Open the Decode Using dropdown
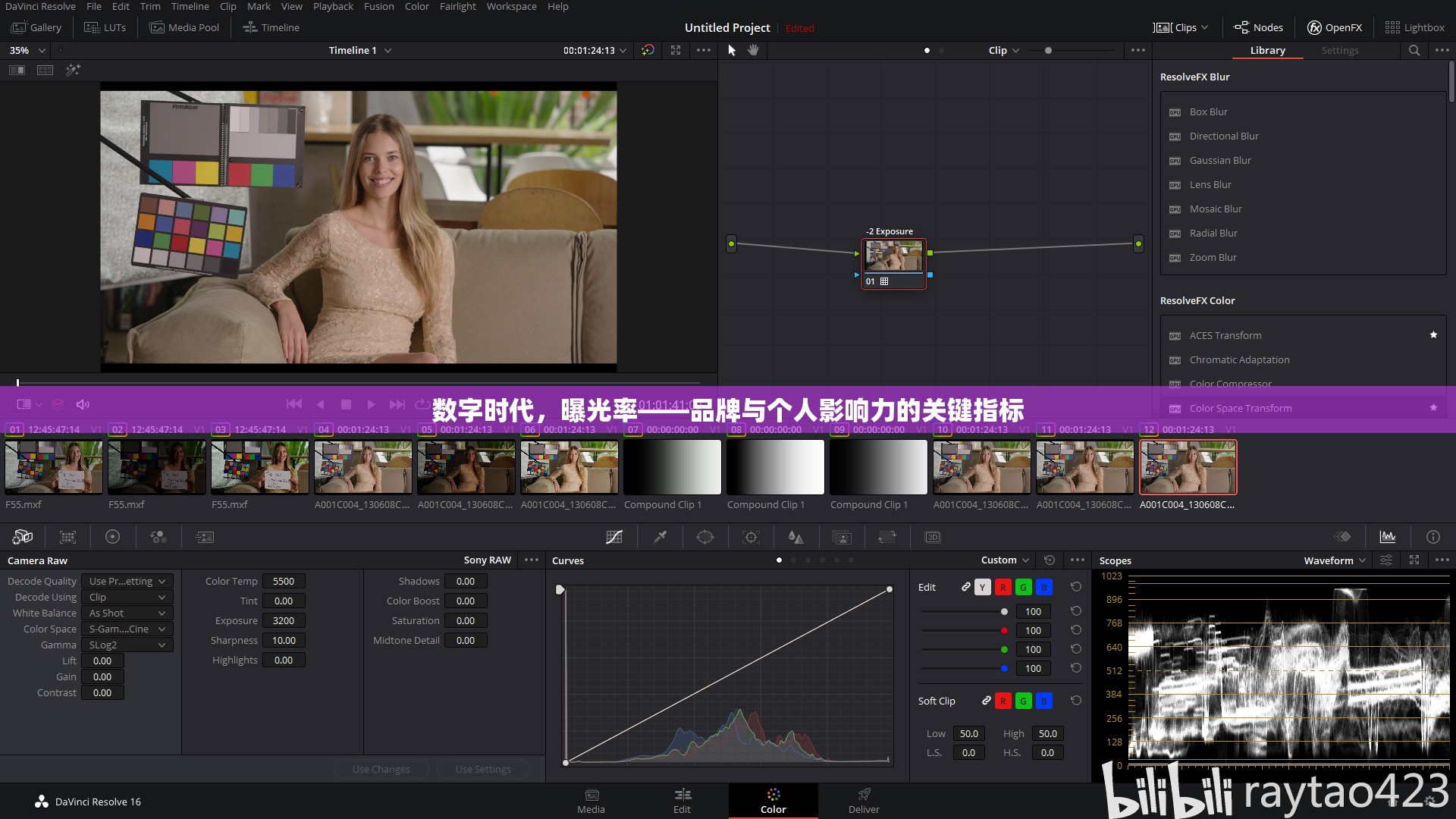This screenshot has width=1456, height=819. 127,597
